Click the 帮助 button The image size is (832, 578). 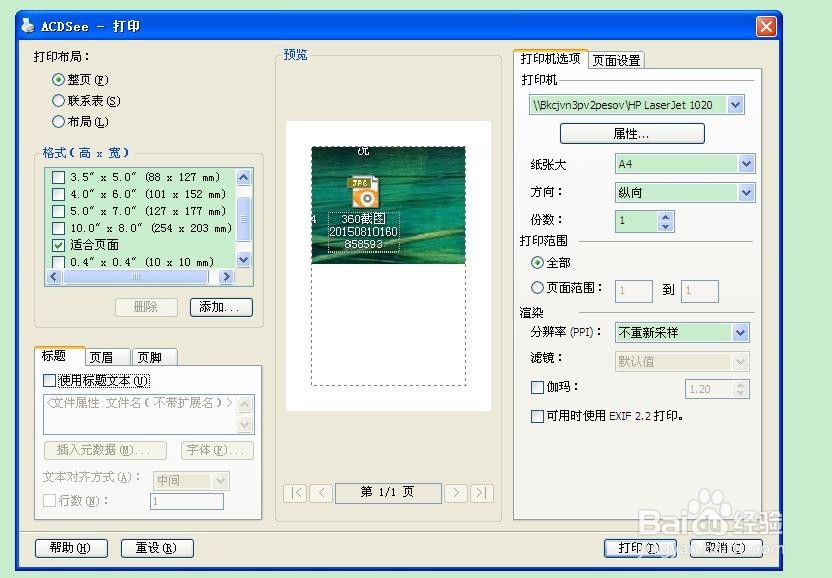[71, 548]
